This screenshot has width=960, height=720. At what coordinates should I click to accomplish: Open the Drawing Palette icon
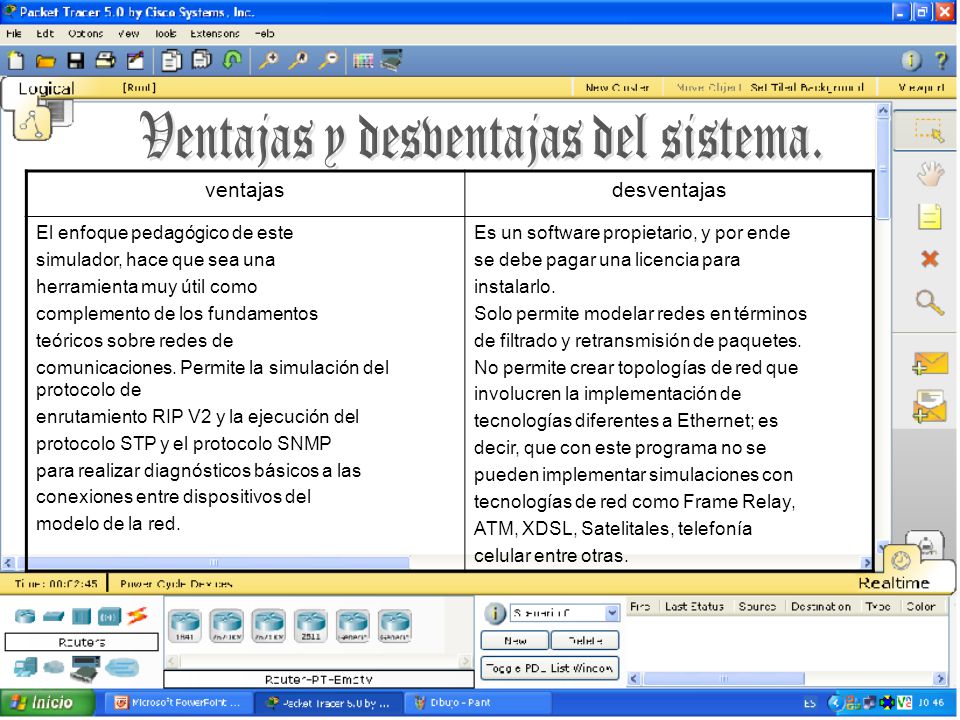[363, 61]
